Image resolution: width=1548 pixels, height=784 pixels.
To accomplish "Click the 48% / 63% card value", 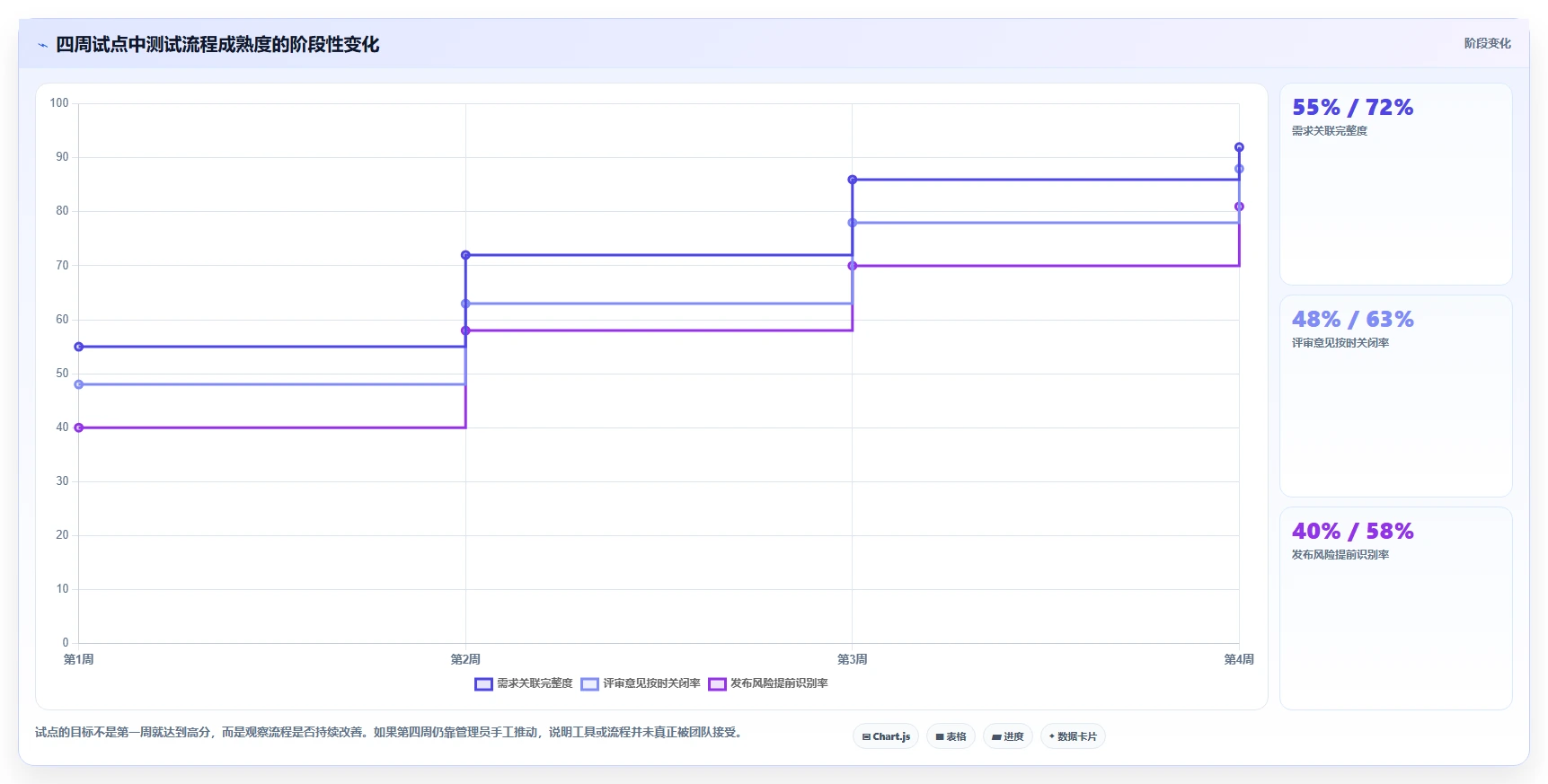I will coord(1352,320).
